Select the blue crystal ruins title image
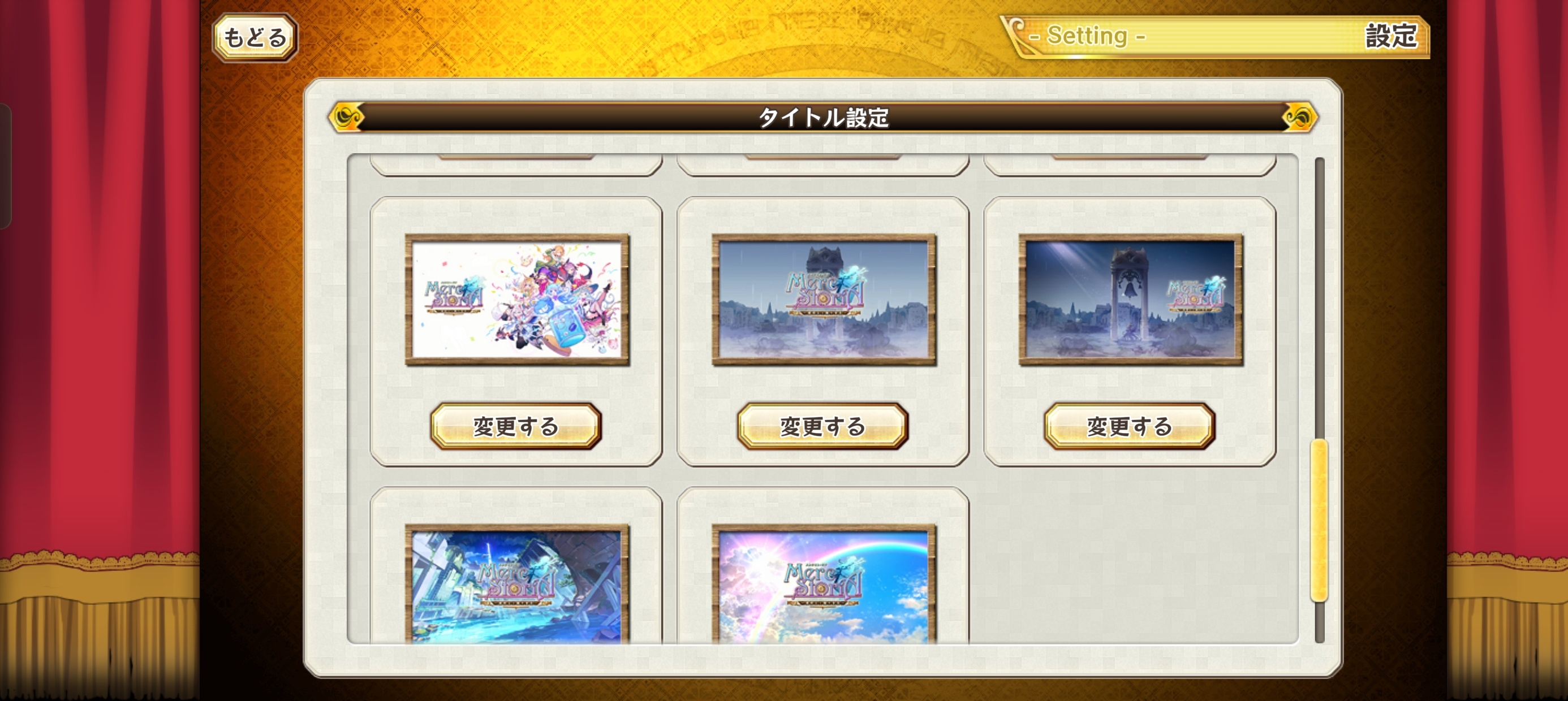 pos(518,583)
